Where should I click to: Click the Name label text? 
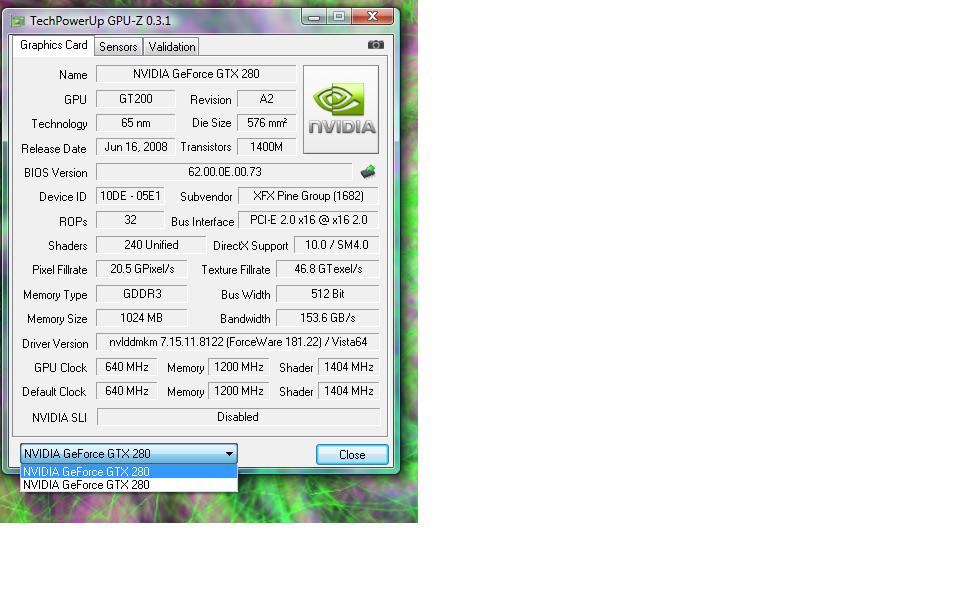tap(73, 75)
